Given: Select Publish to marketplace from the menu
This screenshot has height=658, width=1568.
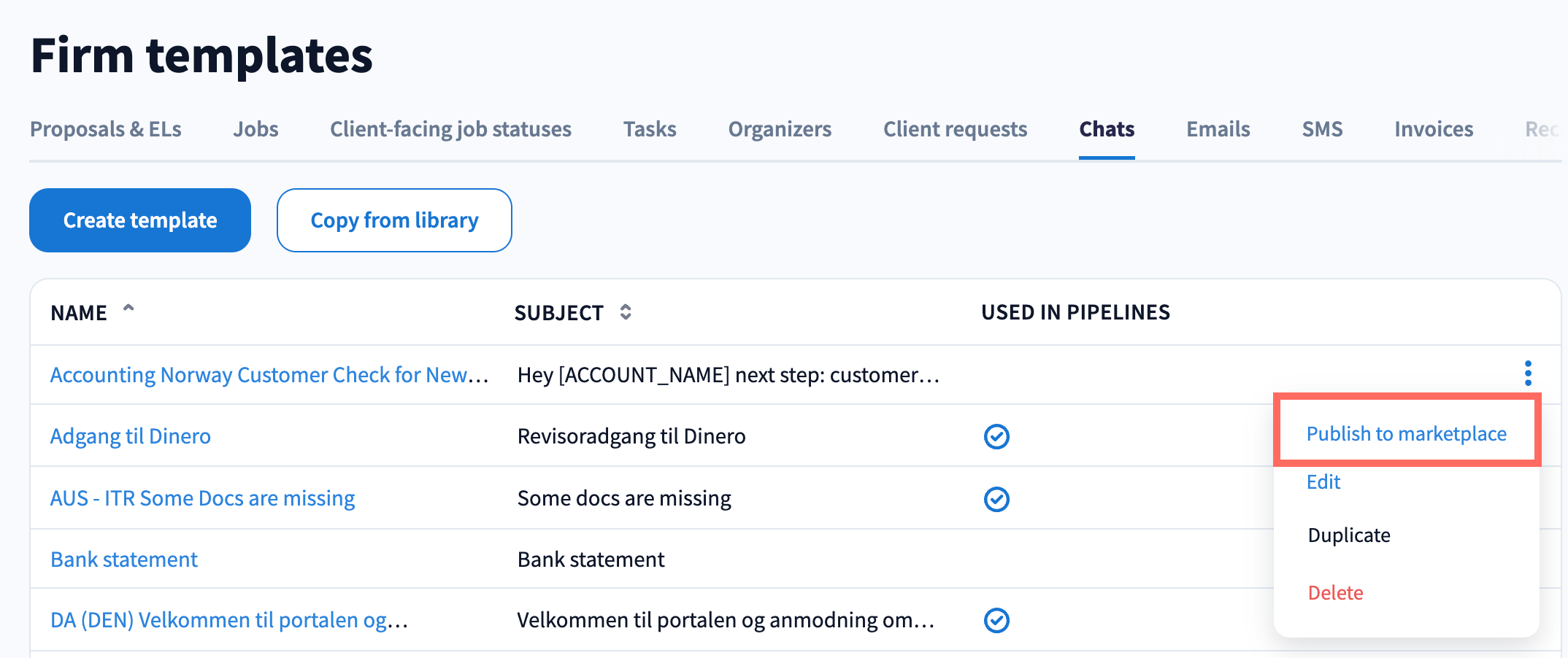Looking at the screenshot, I should 1406,433.
